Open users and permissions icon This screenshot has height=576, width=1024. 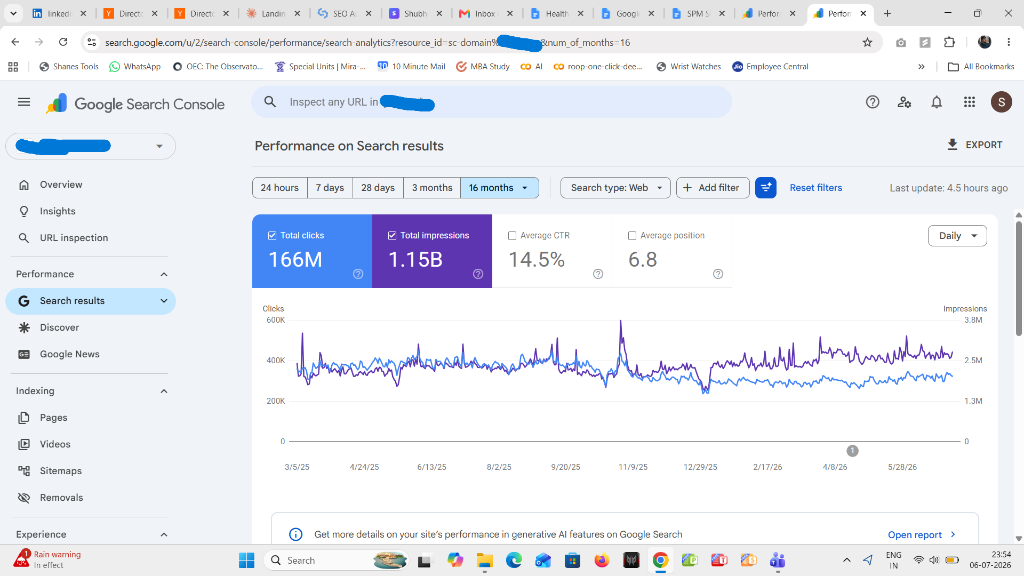tap(904, 102)
